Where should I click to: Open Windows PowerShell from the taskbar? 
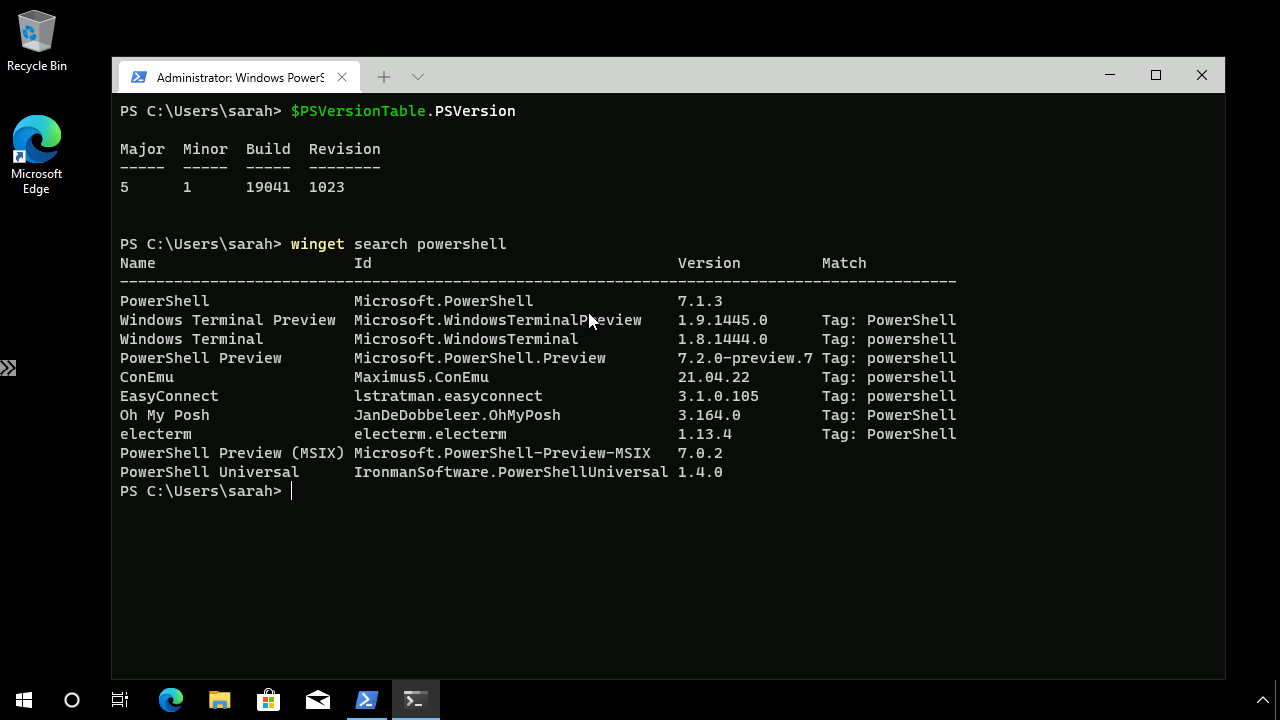tap(367, 699)
